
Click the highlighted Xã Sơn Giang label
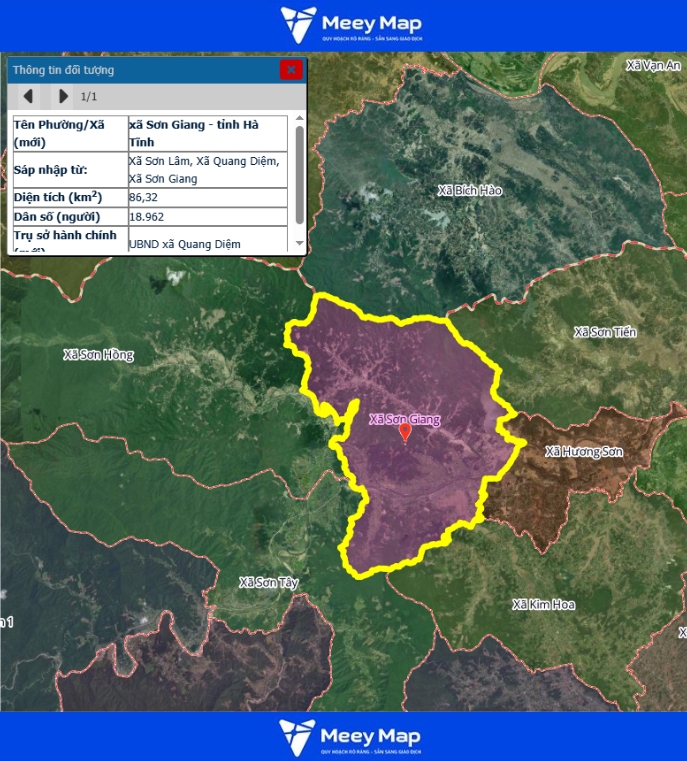(405, 419)
